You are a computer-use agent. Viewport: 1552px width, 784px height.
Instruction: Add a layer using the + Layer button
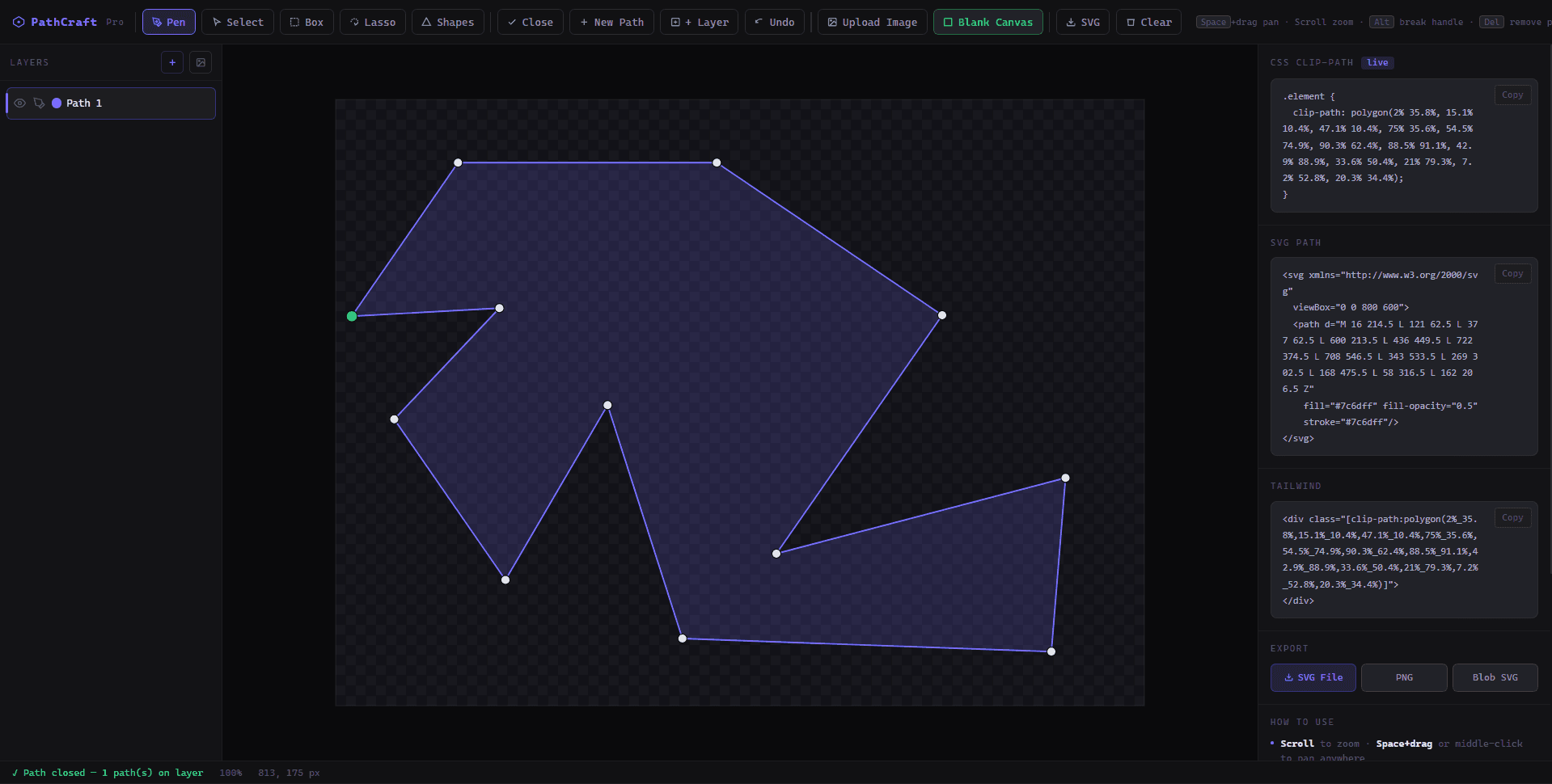pyautogui.click(x=699, y=22)
